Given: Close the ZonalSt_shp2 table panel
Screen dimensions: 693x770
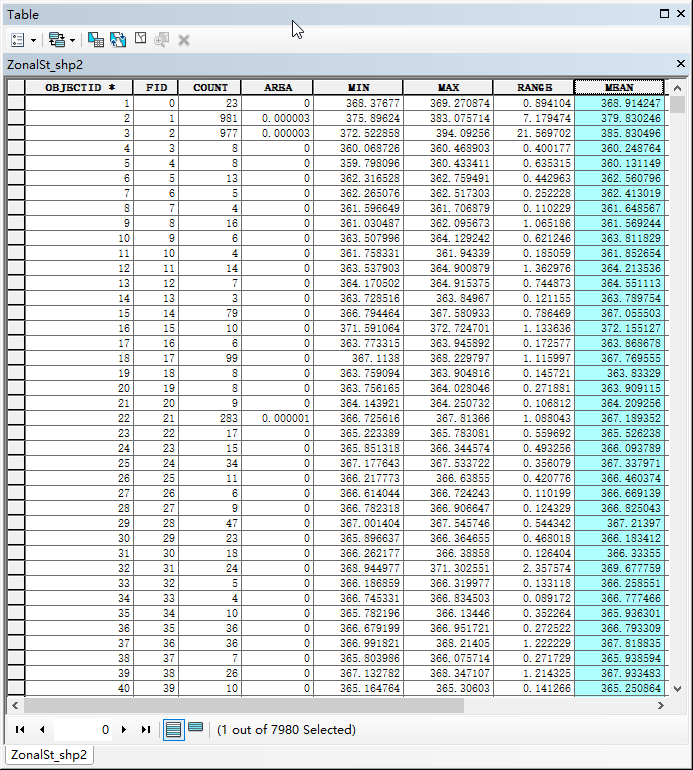Looking at the screenshot, I should [x=681, y=63].
